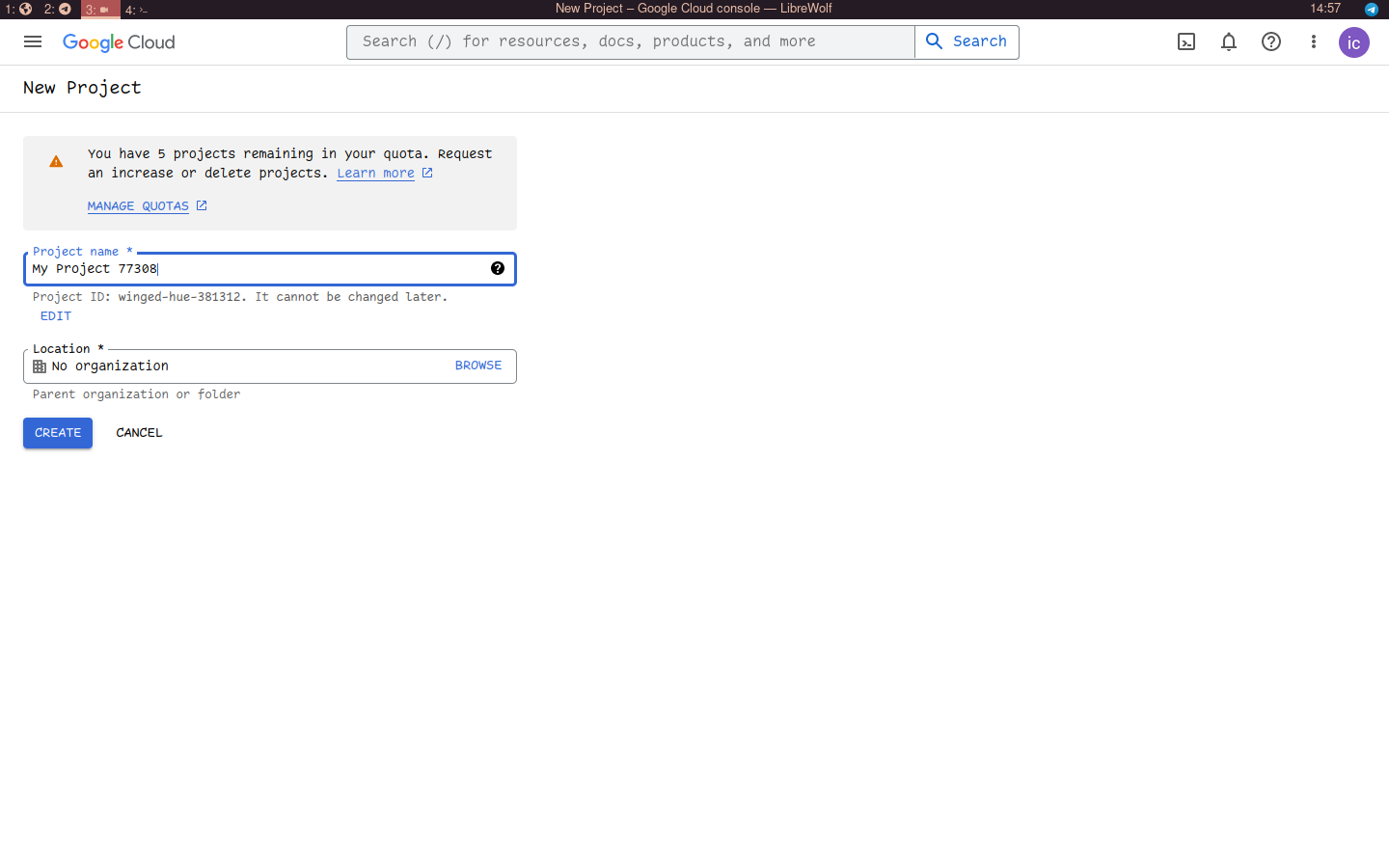Switch to workspace 4 in the top bar
The image size is (1389, 868).
(x=135, y=10)
